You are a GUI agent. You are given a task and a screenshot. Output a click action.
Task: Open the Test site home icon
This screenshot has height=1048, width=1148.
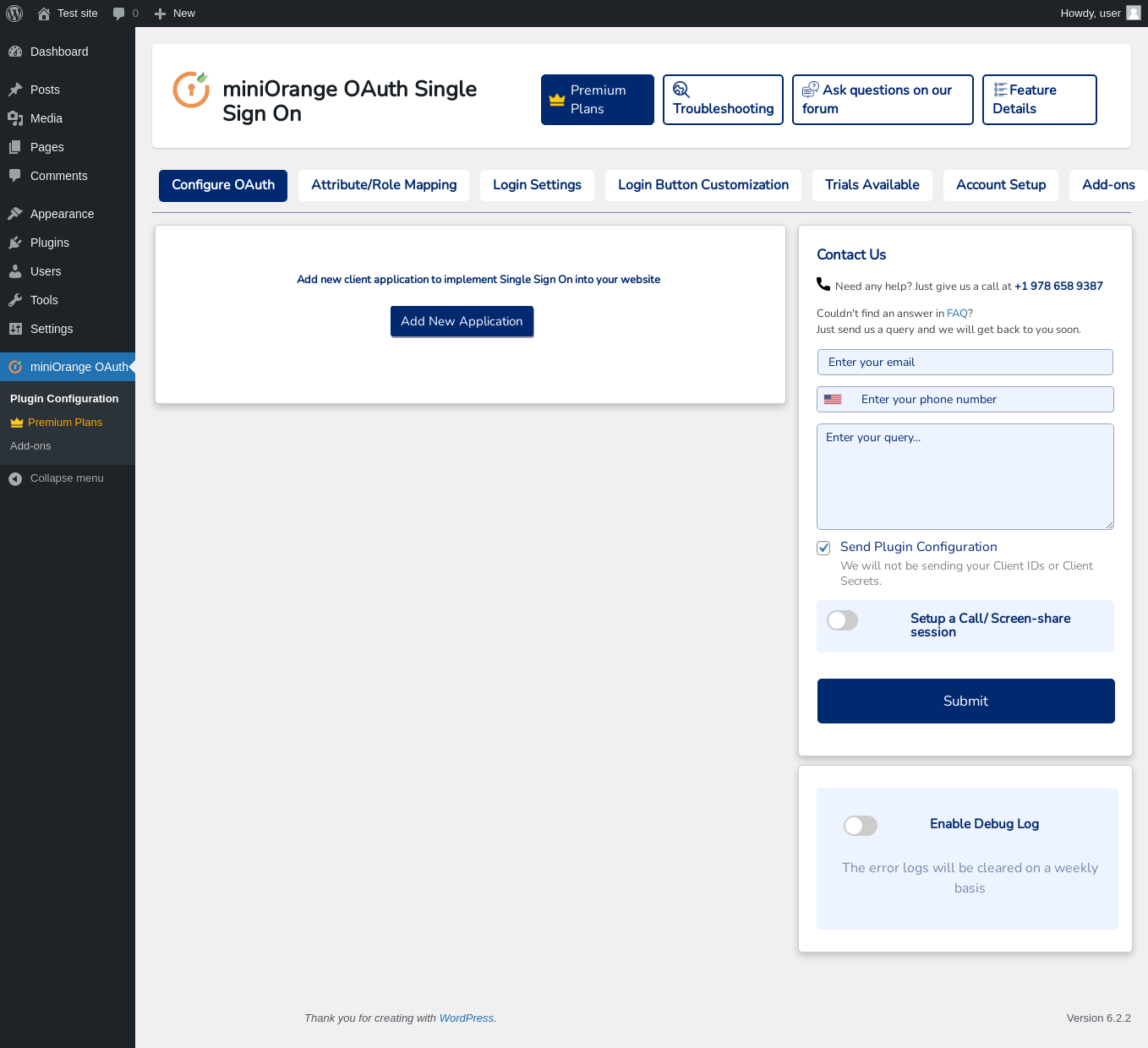(x=44, y=14)
